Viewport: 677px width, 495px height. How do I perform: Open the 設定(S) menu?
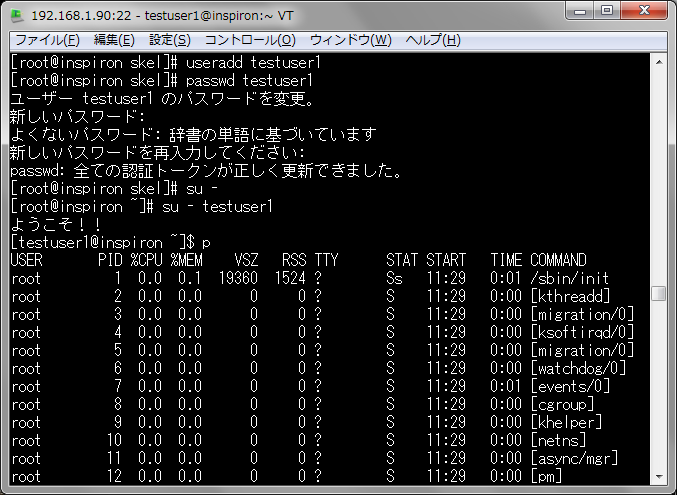pos(170,40)
